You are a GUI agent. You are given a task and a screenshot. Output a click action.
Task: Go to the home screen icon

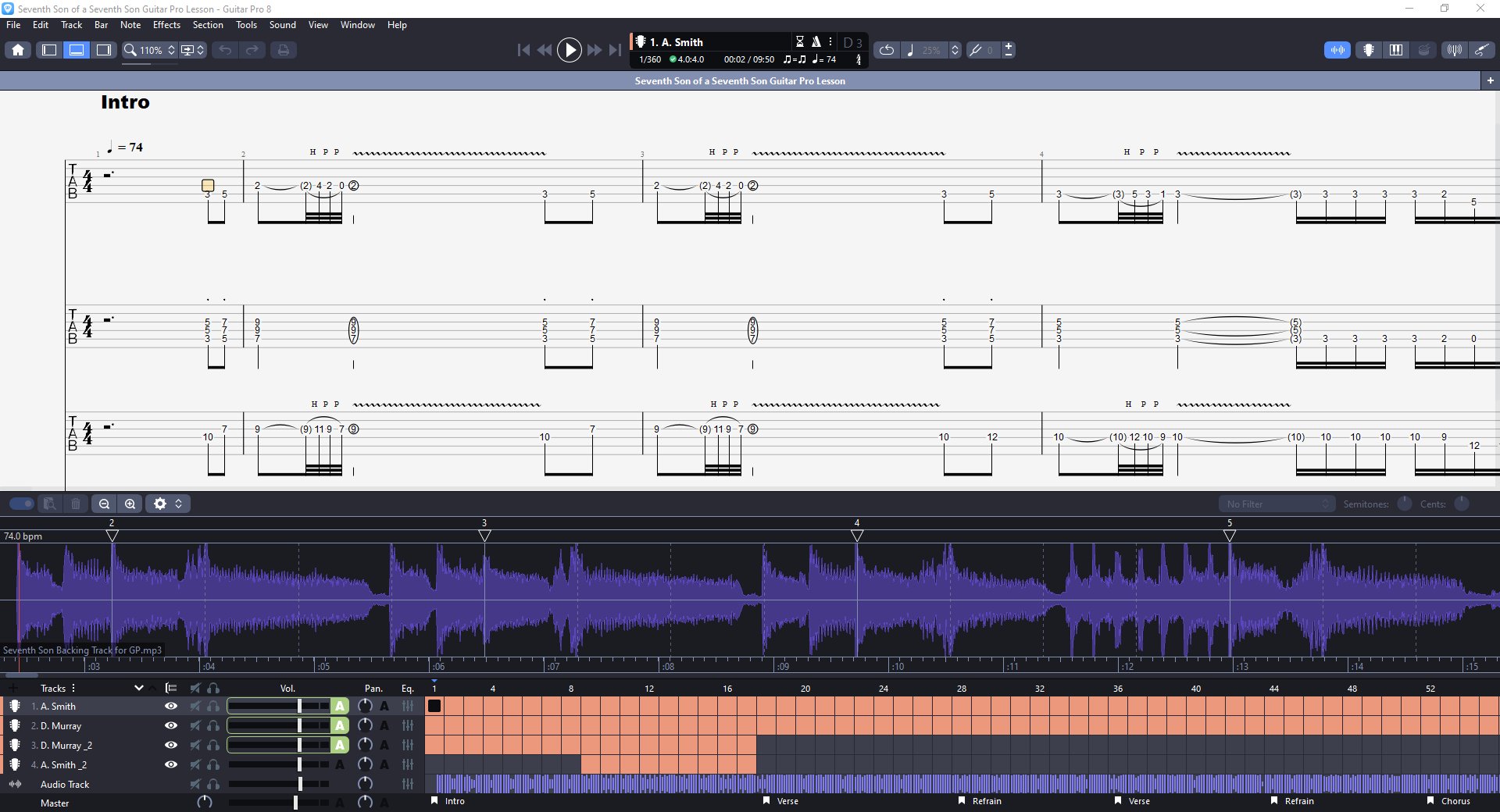(18, 50)
